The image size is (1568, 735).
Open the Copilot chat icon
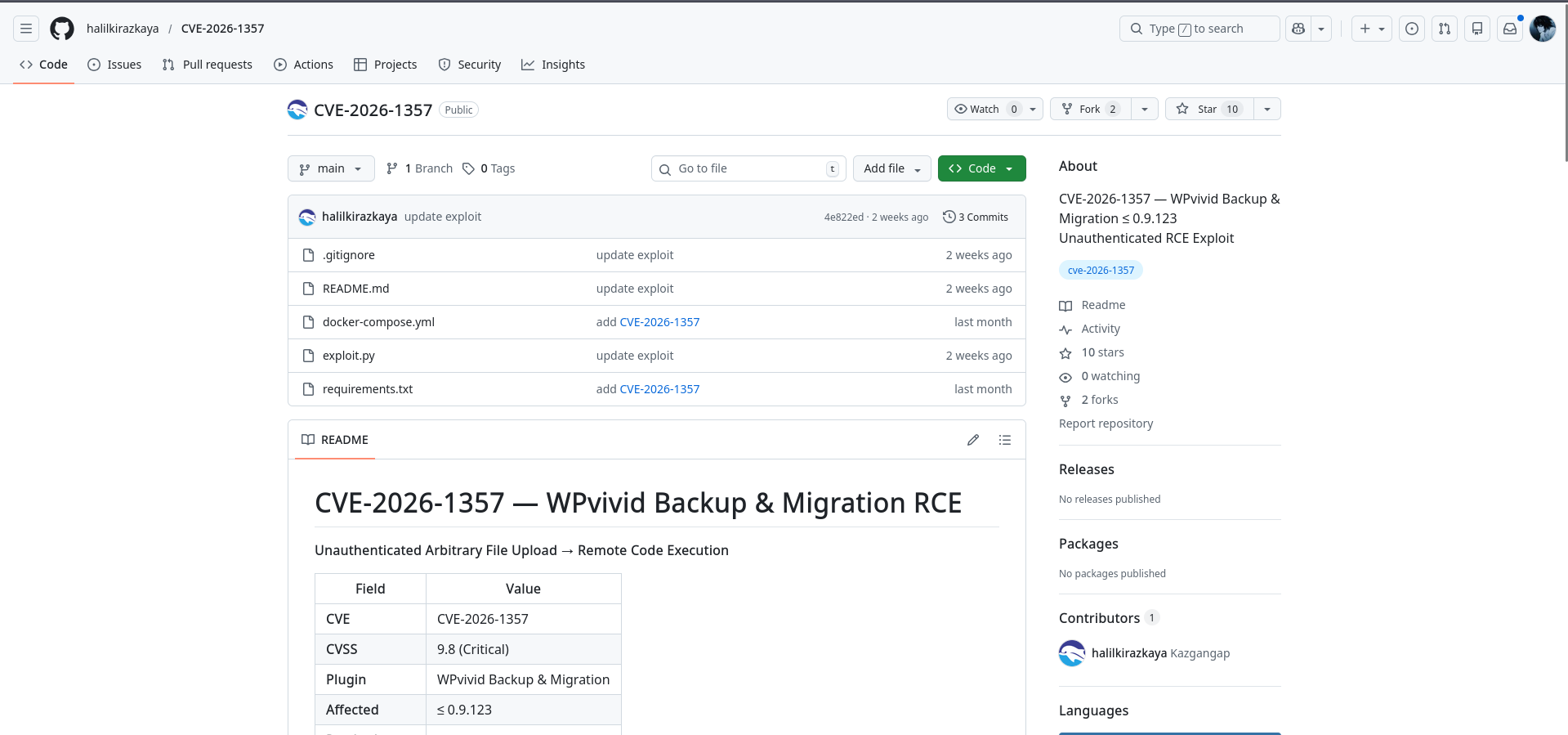(1298, 29)
